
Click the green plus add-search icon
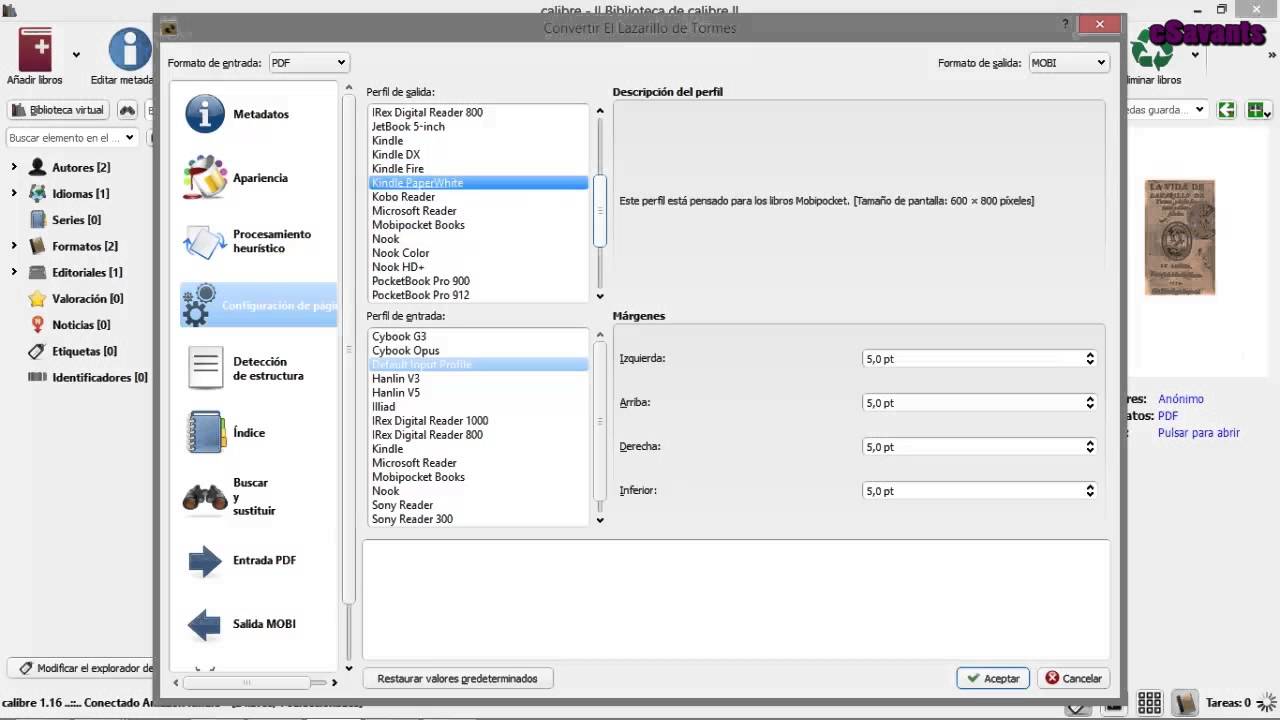1256,110
